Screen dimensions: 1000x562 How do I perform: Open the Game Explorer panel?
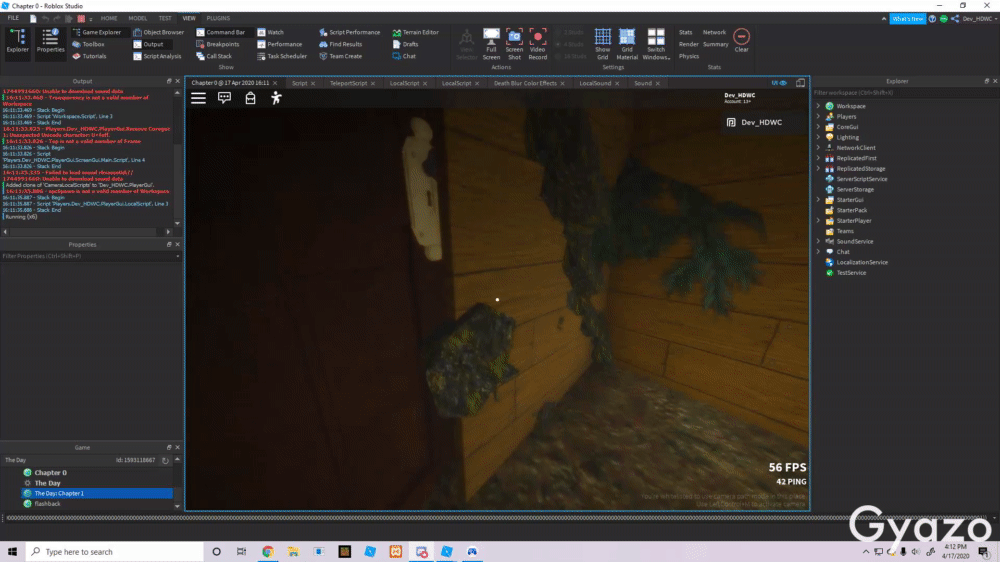pyautogui.click(x=96, y=32)
